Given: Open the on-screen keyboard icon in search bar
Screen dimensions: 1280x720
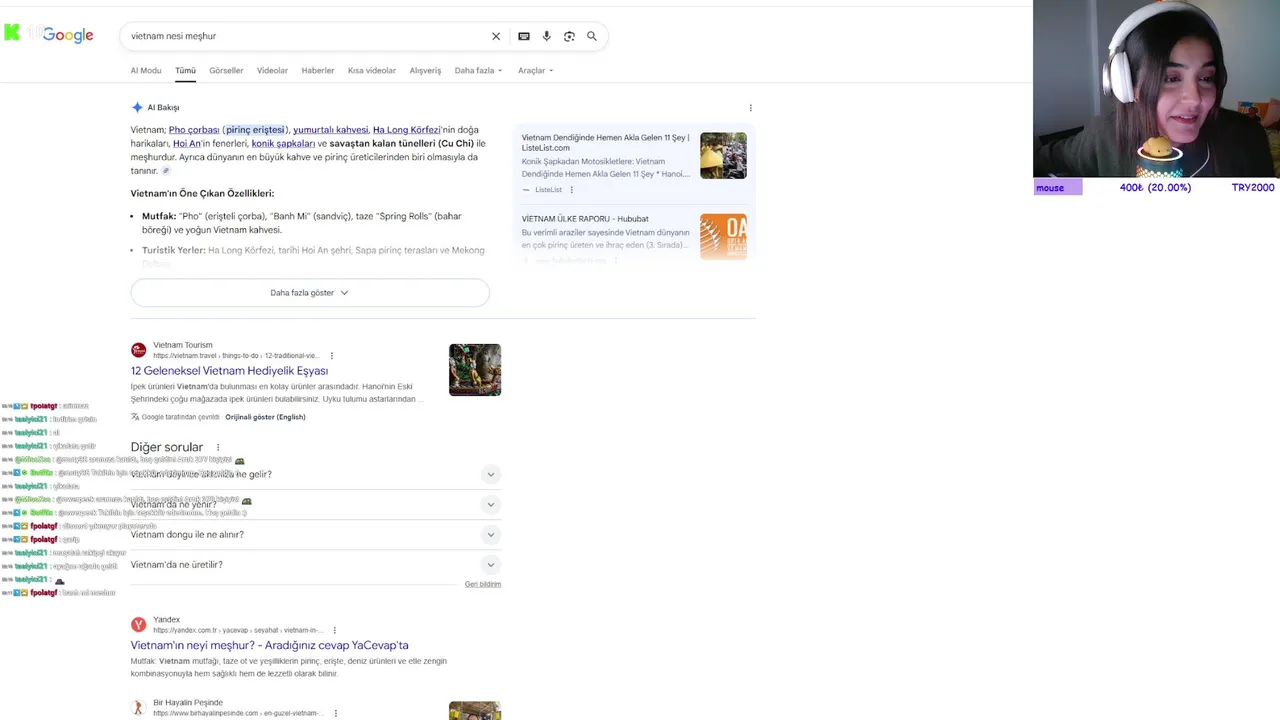Looking at the screenshot, I should point(524,36).
